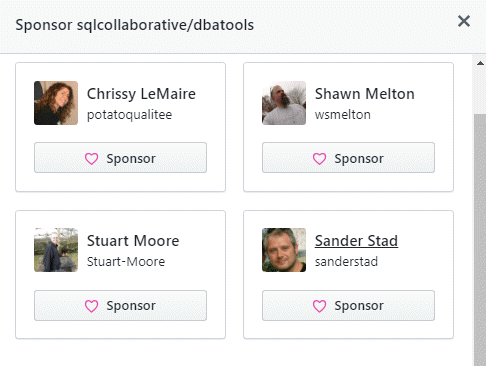Viewport: 486px width, 366px height.
Task: Open Shawn Melton's avatar photo
Action: (284, 103)
